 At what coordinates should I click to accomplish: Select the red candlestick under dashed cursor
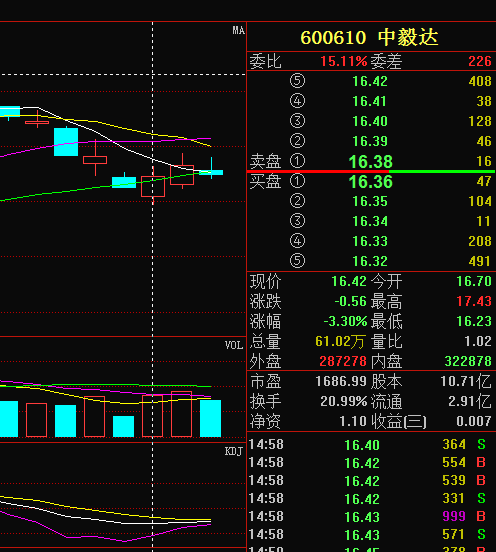click(x=153, y=186)
